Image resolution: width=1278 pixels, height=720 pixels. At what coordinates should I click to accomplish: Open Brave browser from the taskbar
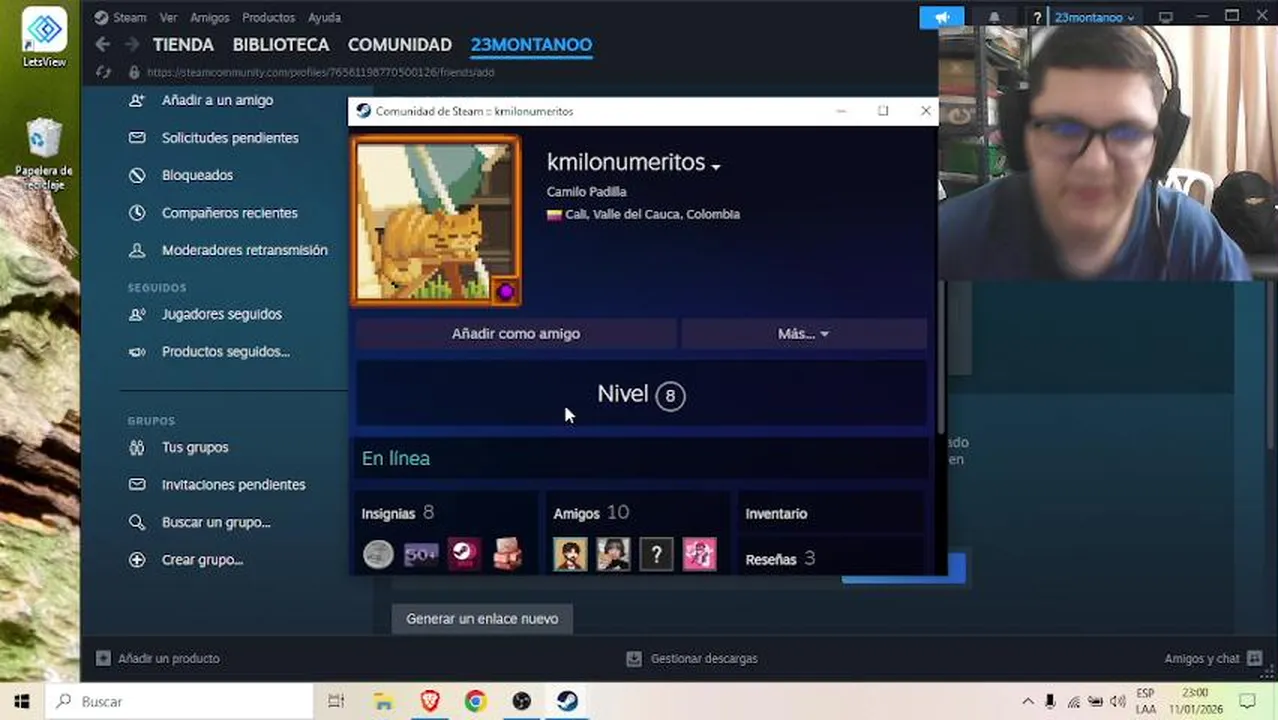(429, 701)
